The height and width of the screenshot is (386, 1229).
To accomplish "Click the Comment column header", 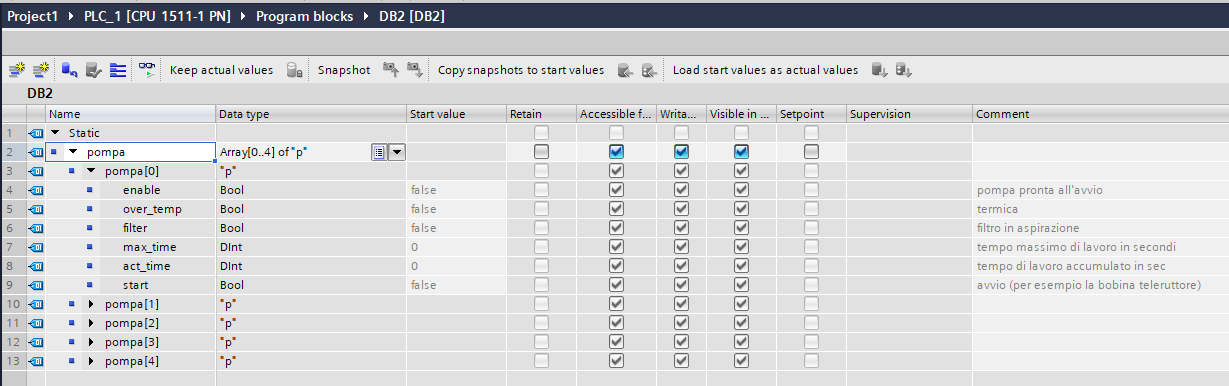I will point(1001,114).
